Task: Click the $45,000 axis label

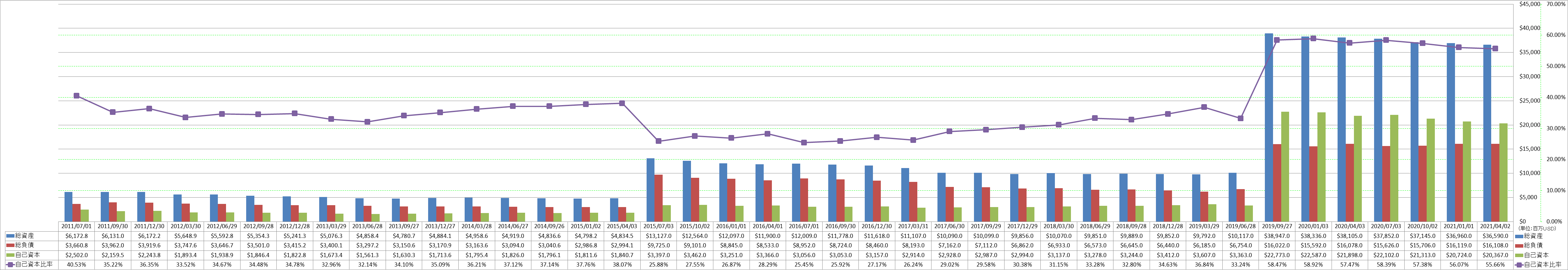Action: (x=1530, y=4)
